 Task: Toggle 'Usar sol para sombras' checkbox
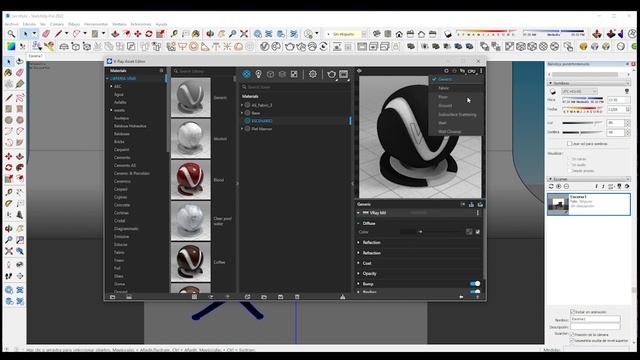click(569, 144)
